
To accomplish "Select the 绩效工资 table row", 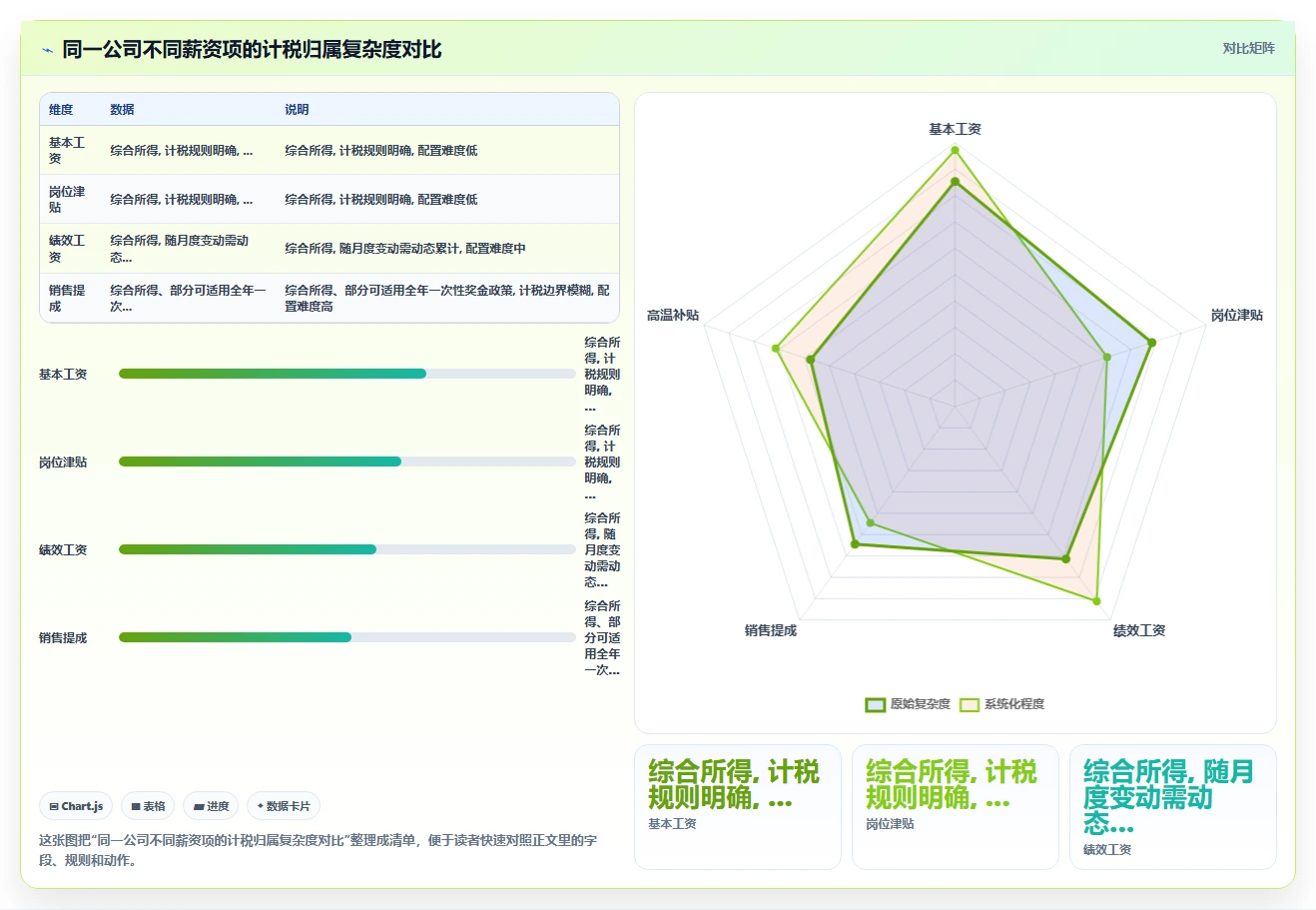I will pyautogui.click(x=329, y=249).
